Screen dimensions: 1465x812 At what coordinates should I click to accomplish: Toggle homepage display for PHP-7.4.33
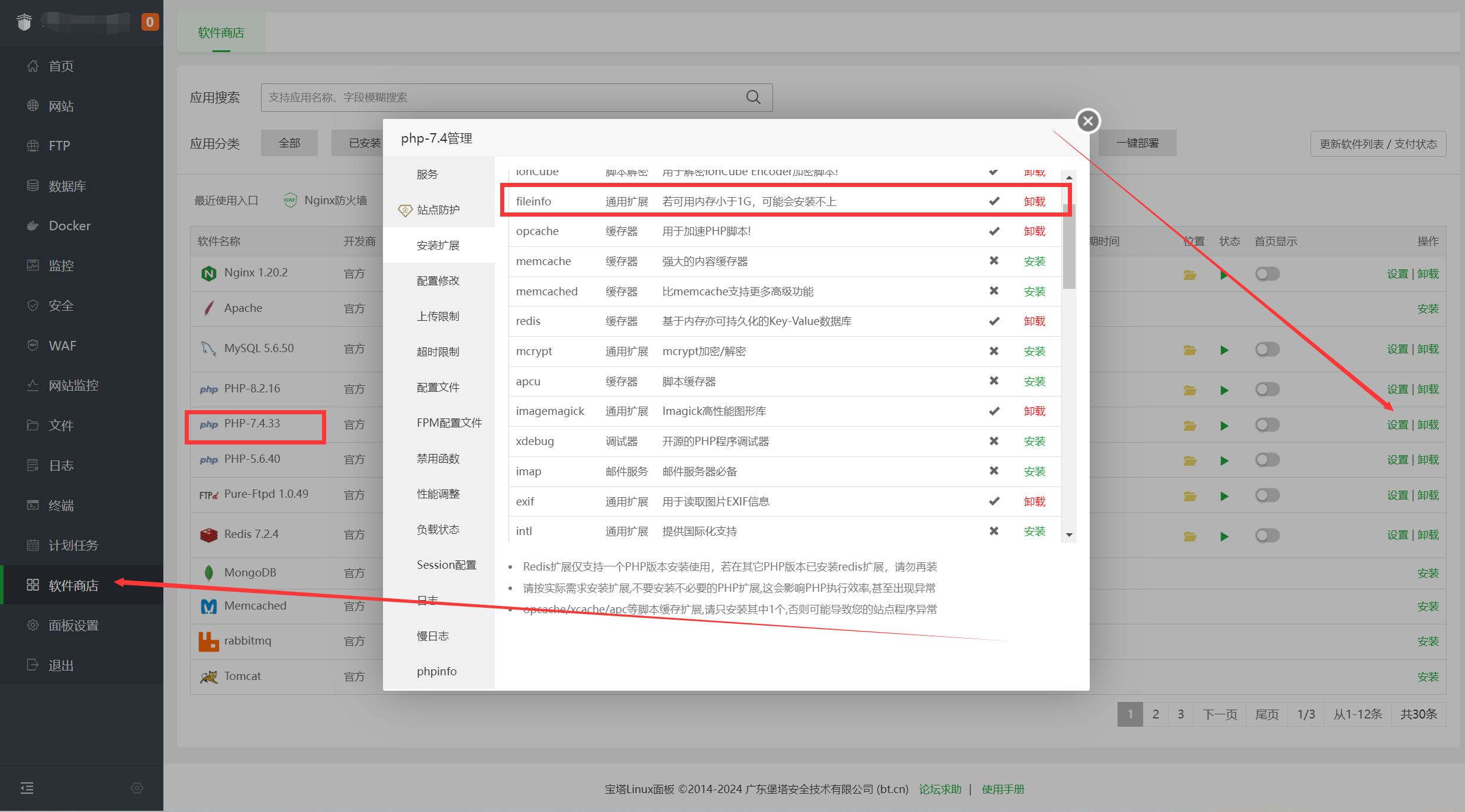pyautogui.click(x=1267, y=425)
